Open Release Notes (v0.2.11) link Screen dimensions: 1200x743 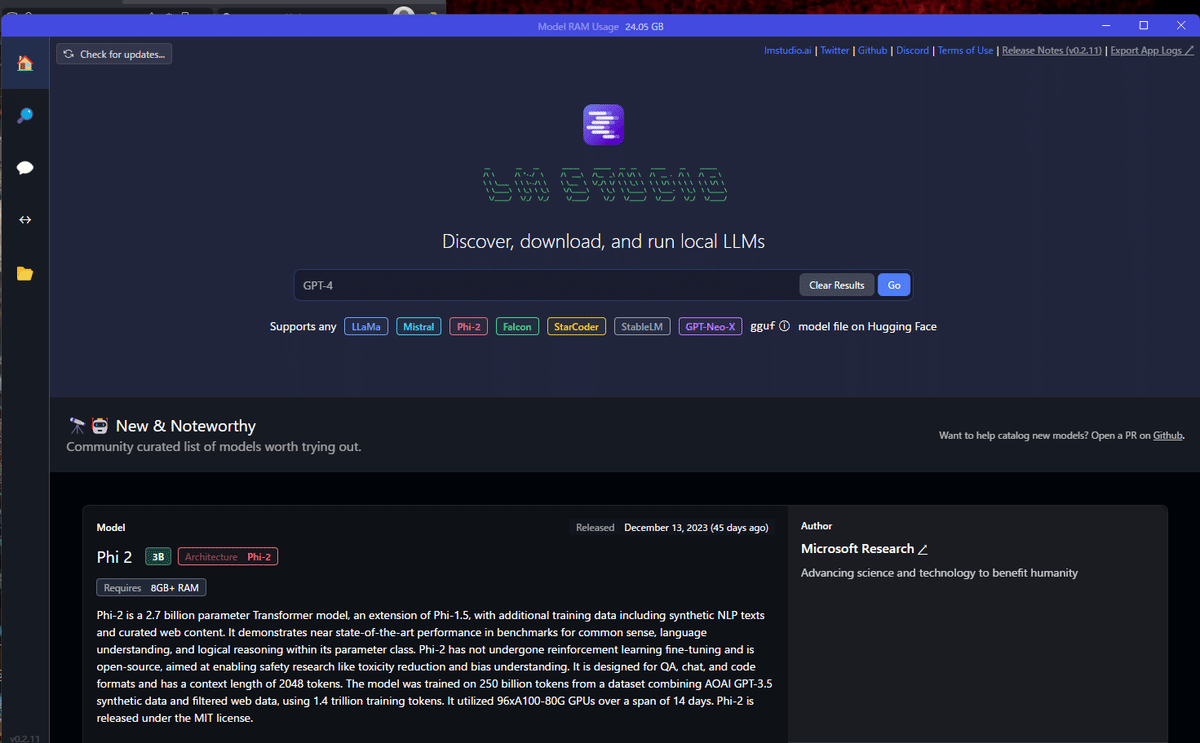click(1052, 50)
